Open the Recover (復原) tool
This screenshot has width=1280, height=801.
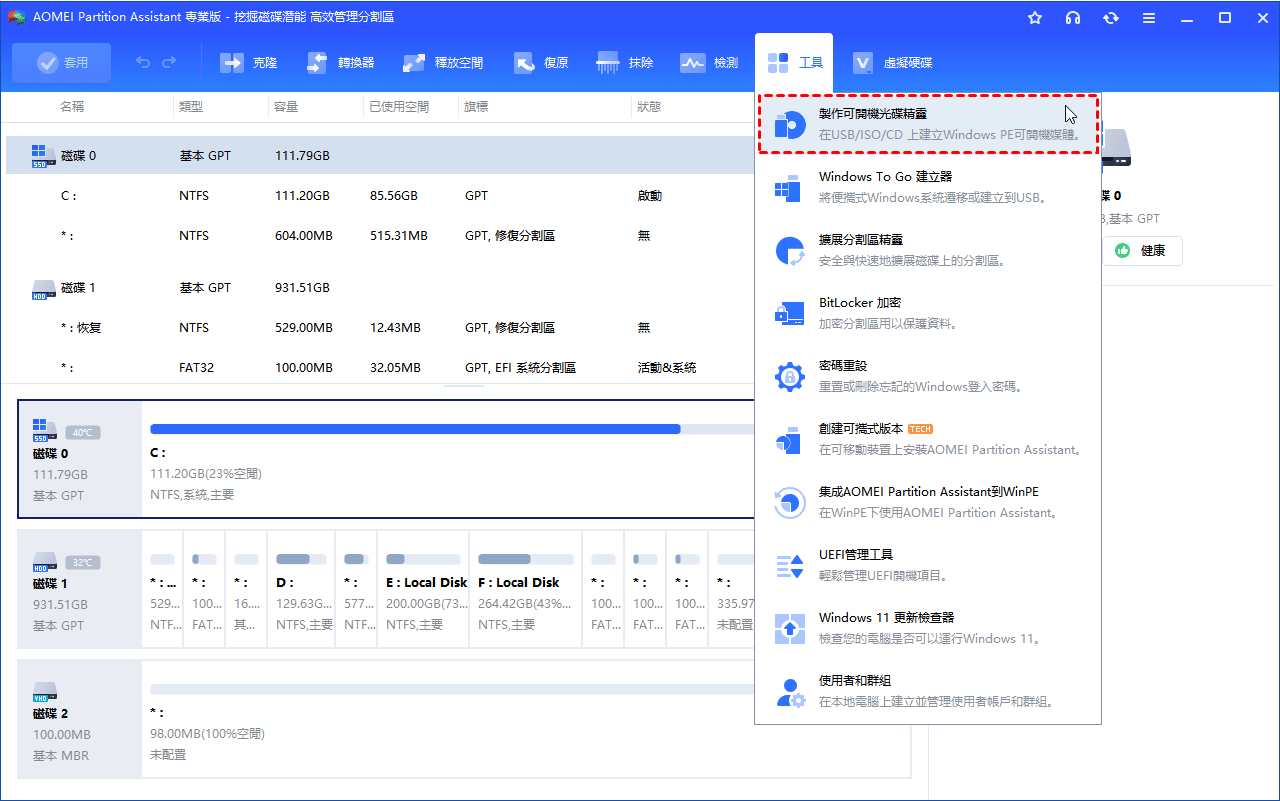tap(525, 63)
